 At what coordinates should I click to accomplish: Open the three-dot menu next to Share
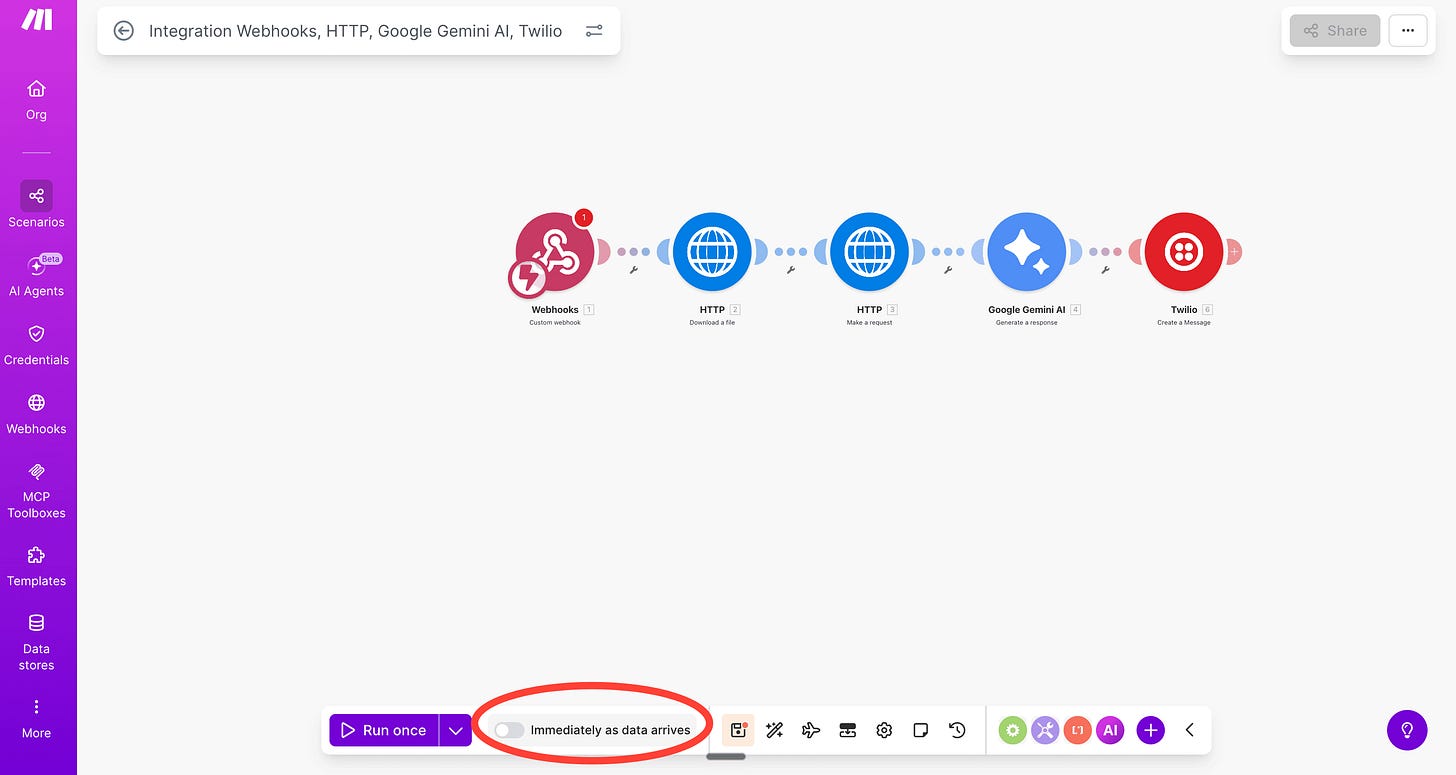click(1408, 31)
